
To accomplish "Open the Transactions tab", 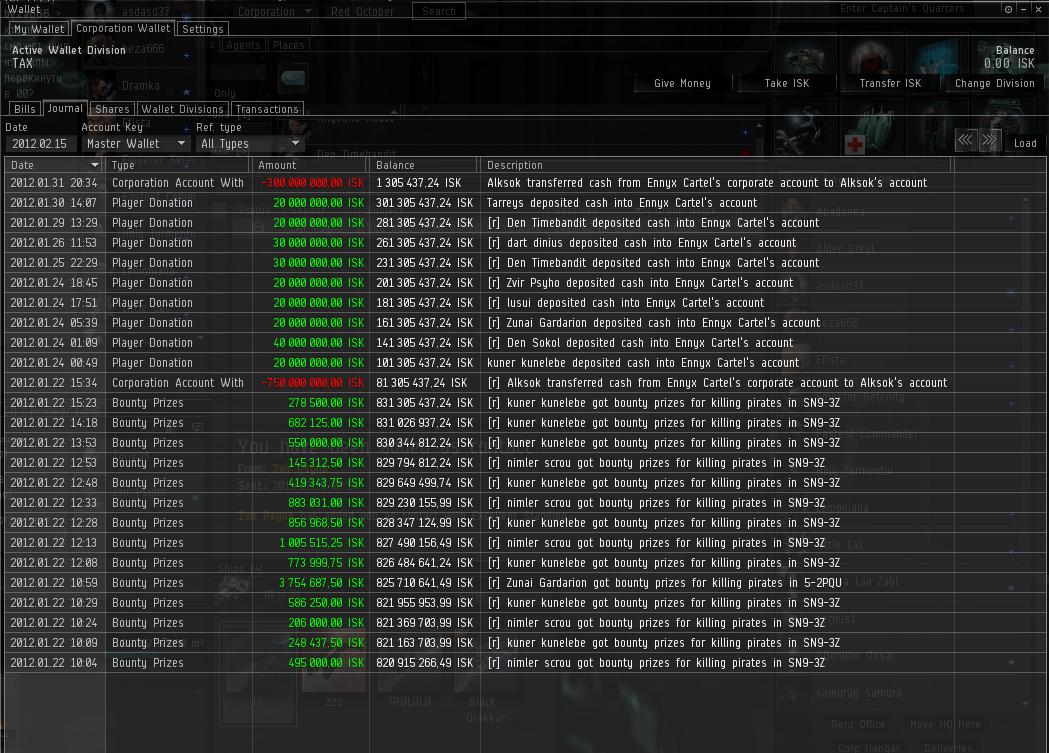I will point(267,109).
